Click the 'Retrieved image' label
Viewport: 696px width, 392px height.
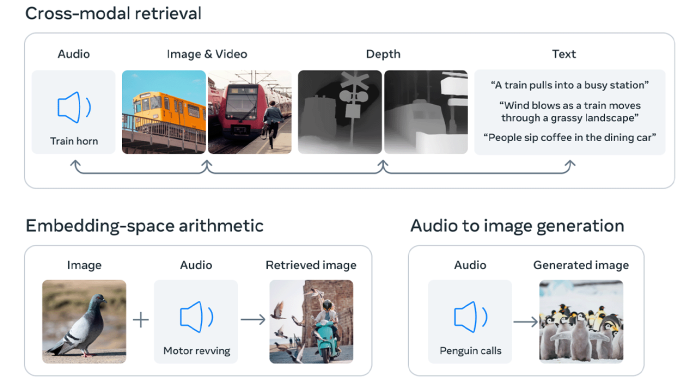coord(311,265)
